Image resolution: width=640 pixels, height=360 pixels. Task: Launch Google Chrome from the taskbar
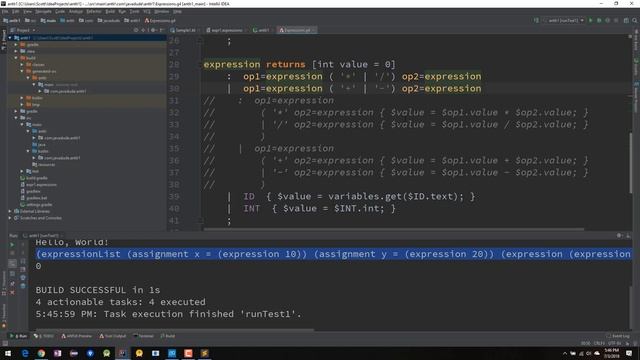(x=41, y=353)
